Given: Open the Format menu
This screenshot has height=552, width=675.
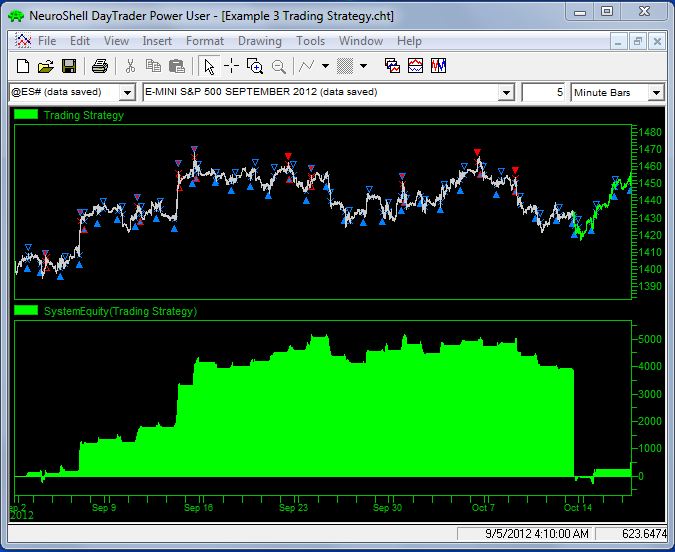Looking at the screenshot, I should [x=205, y=41].
